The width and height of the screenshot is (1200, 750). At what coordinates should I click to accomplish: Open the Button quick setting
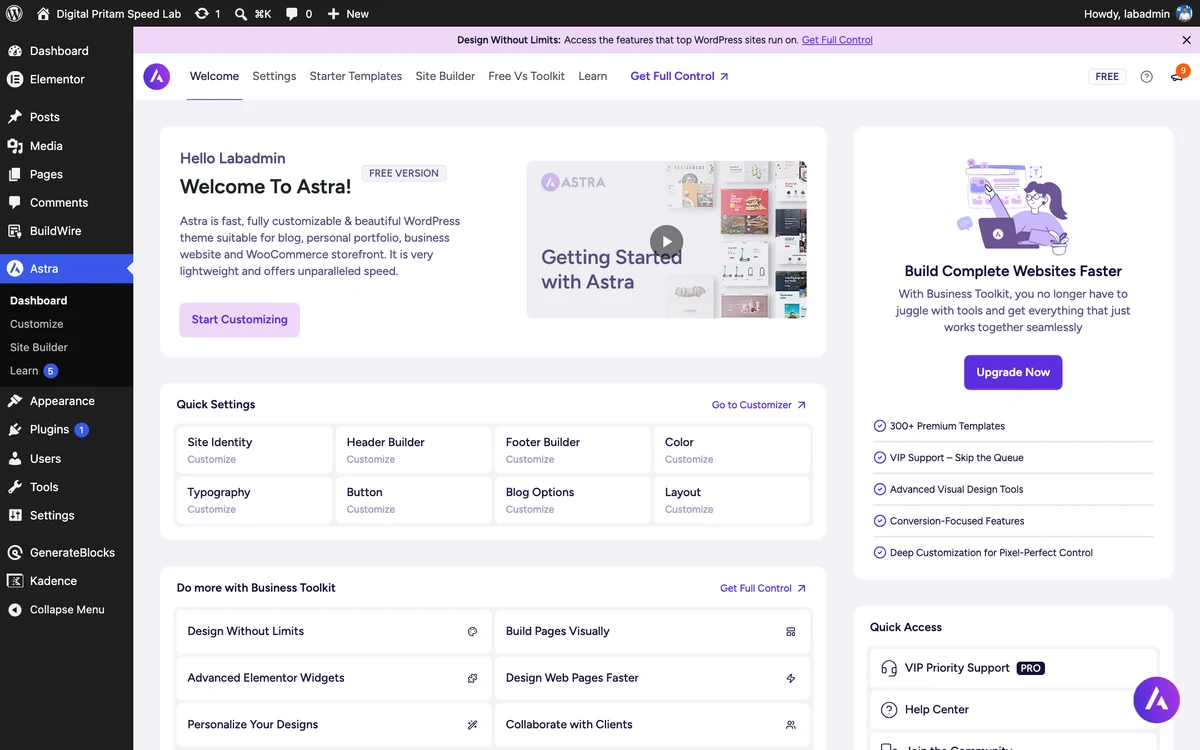[413, 500]
